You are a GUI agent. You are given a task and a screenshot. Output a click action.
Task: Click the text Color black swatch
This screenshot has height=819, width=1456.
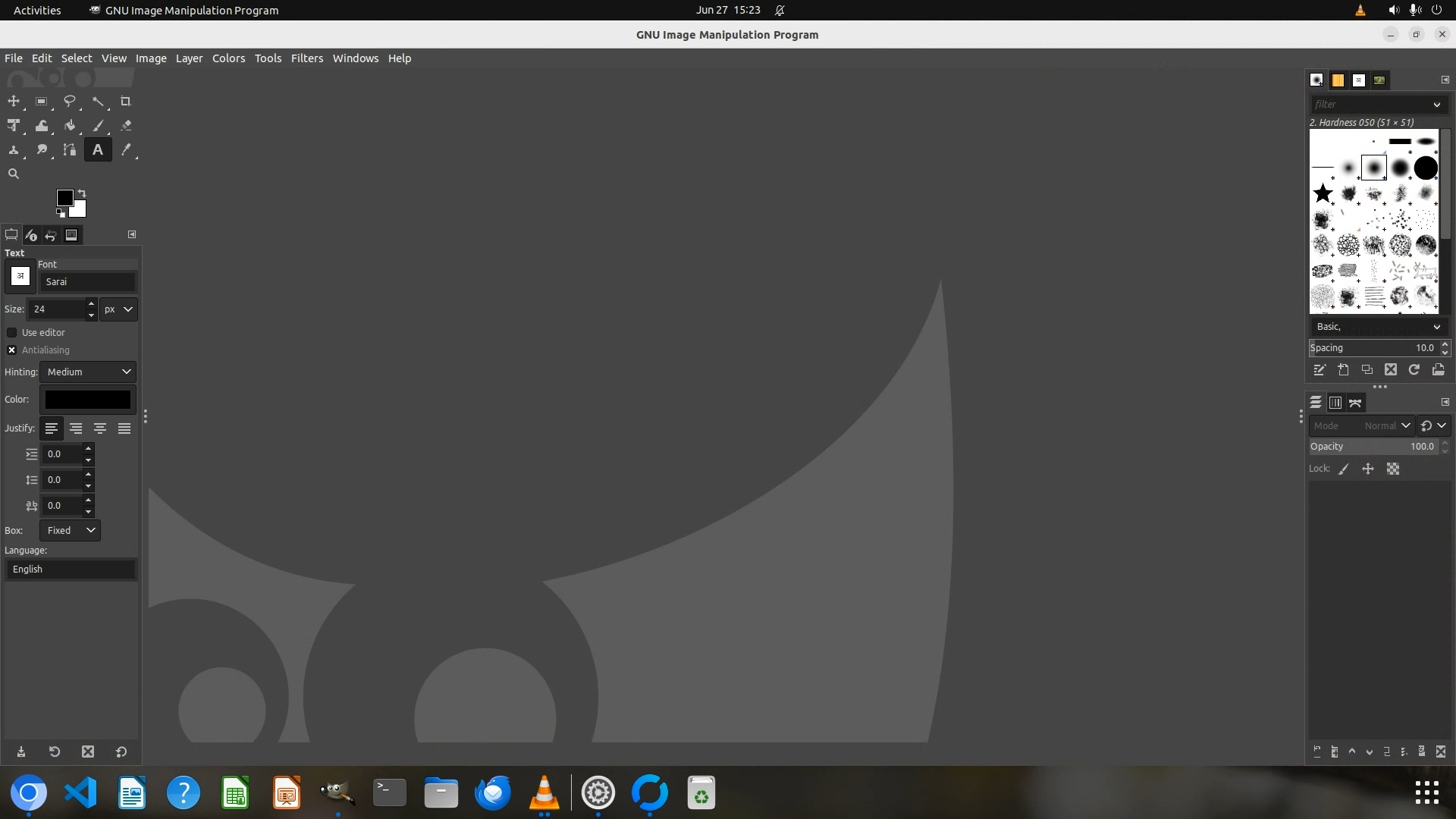click(88, 400)
